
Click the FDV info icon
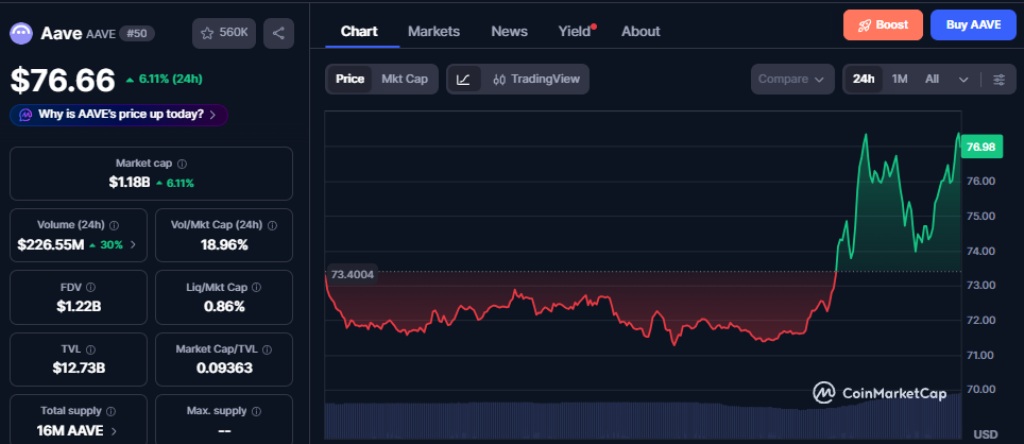(91, 287)
